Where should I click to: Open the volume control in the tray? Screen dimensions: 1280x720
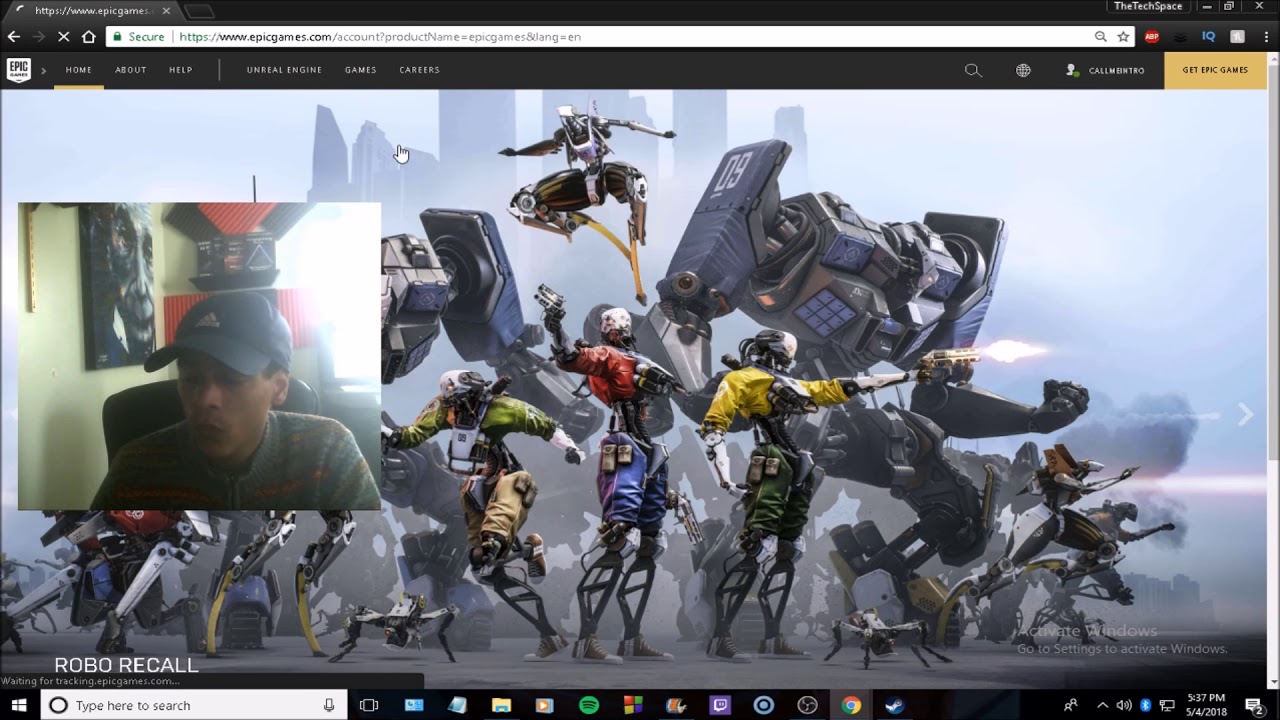[x=1124, y=705]
